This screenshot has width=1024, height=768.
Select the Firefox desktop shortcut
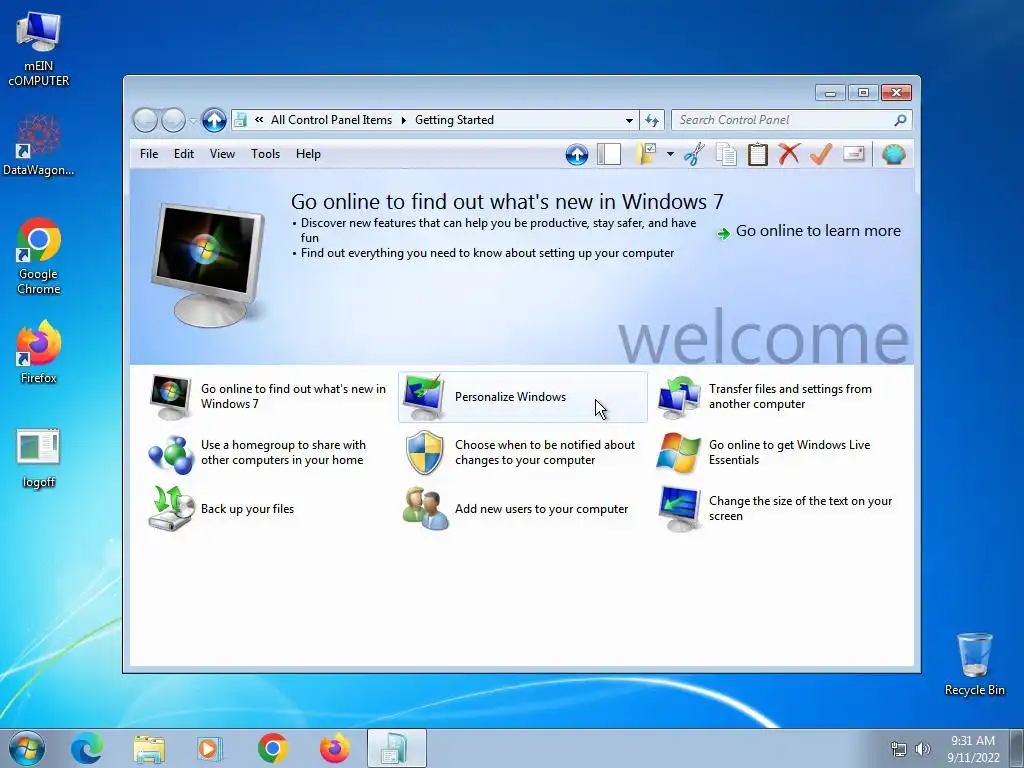(x=39, y=353)
